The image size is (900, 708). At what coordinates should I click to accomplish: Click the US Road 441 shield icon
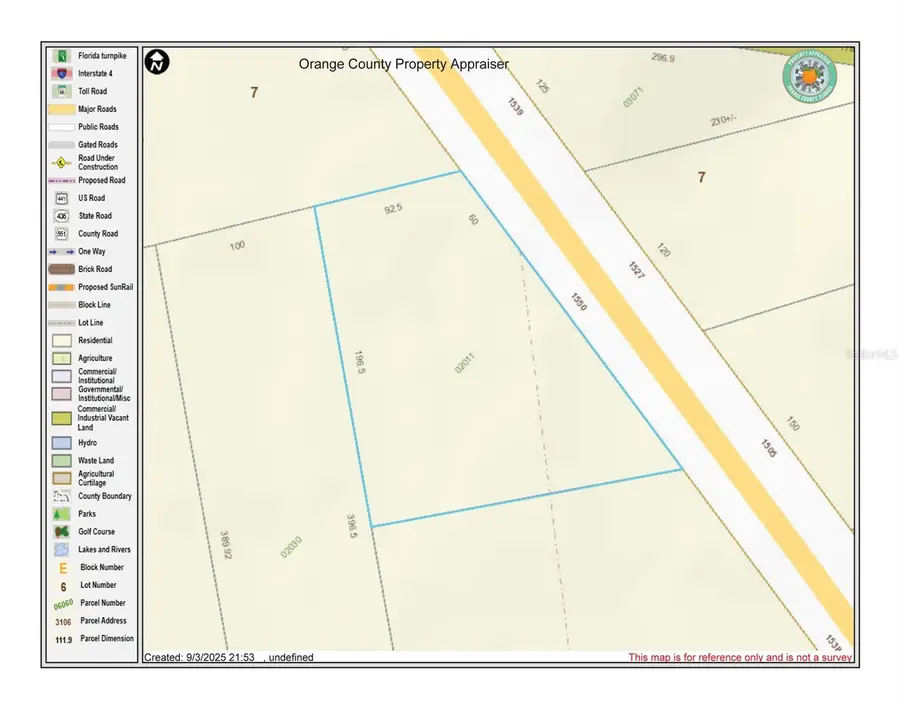click(62, 198)
